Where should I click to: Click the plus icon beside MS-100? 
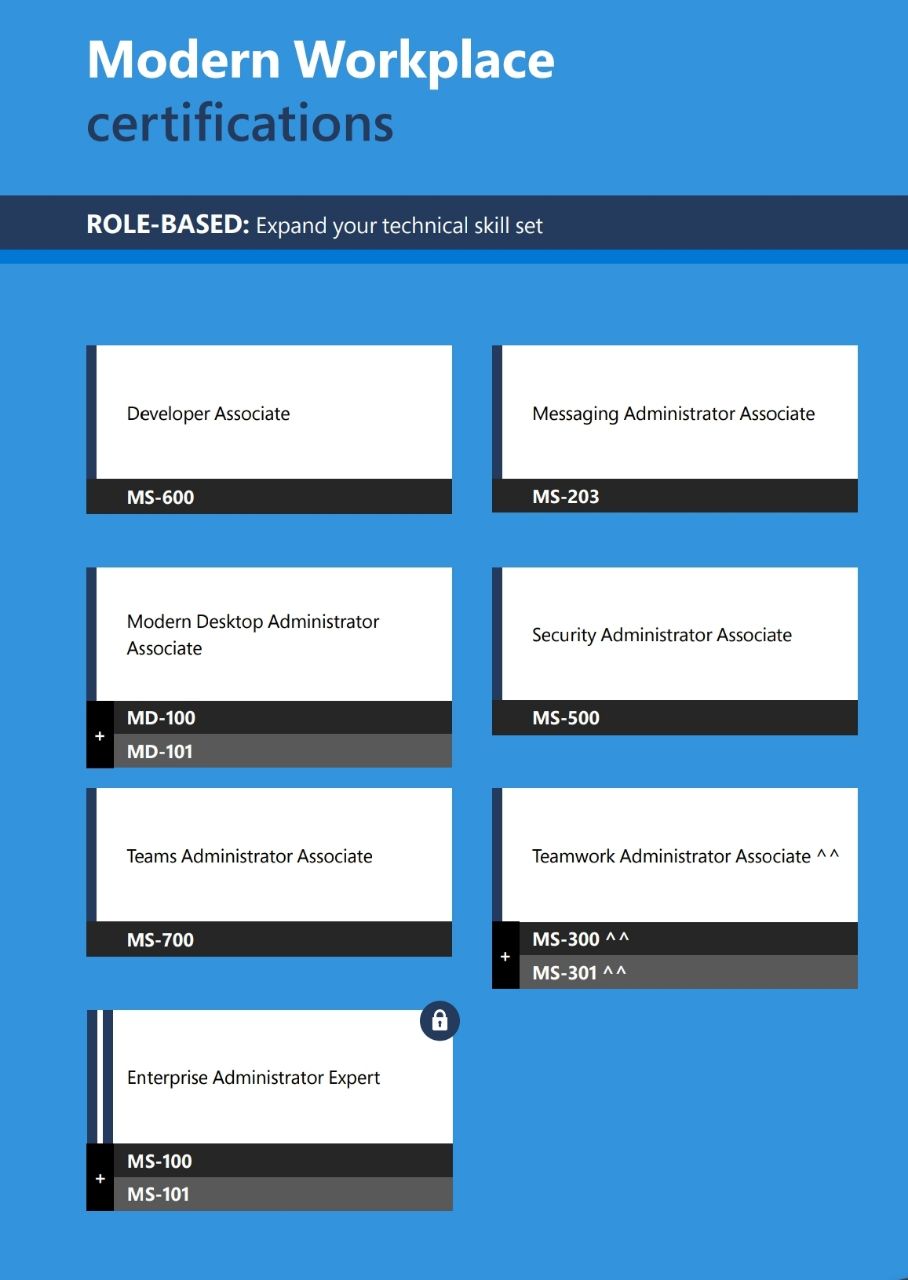click(100, 1178)
